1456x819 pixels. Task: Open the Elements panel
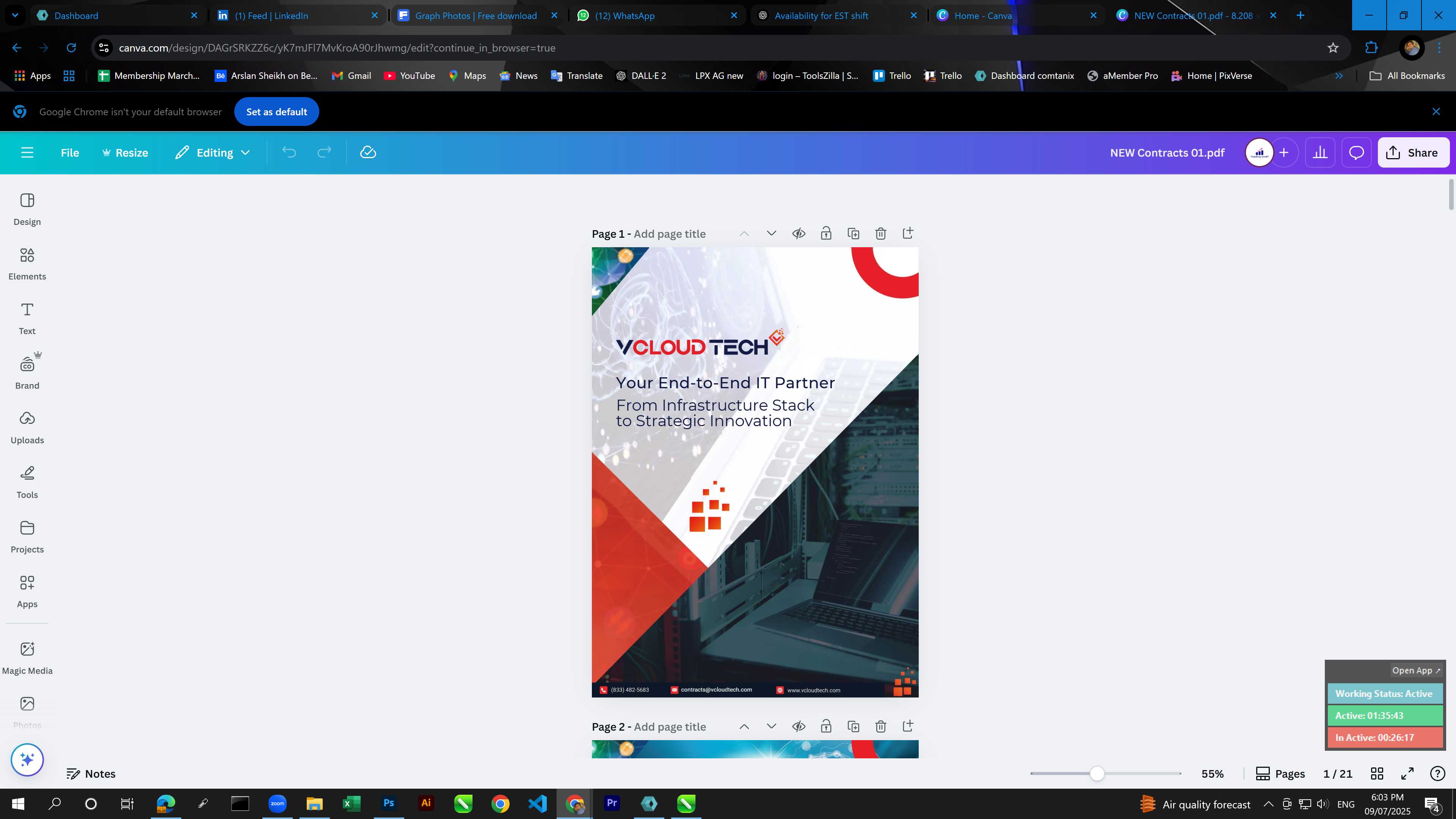[x=27, y=264]
